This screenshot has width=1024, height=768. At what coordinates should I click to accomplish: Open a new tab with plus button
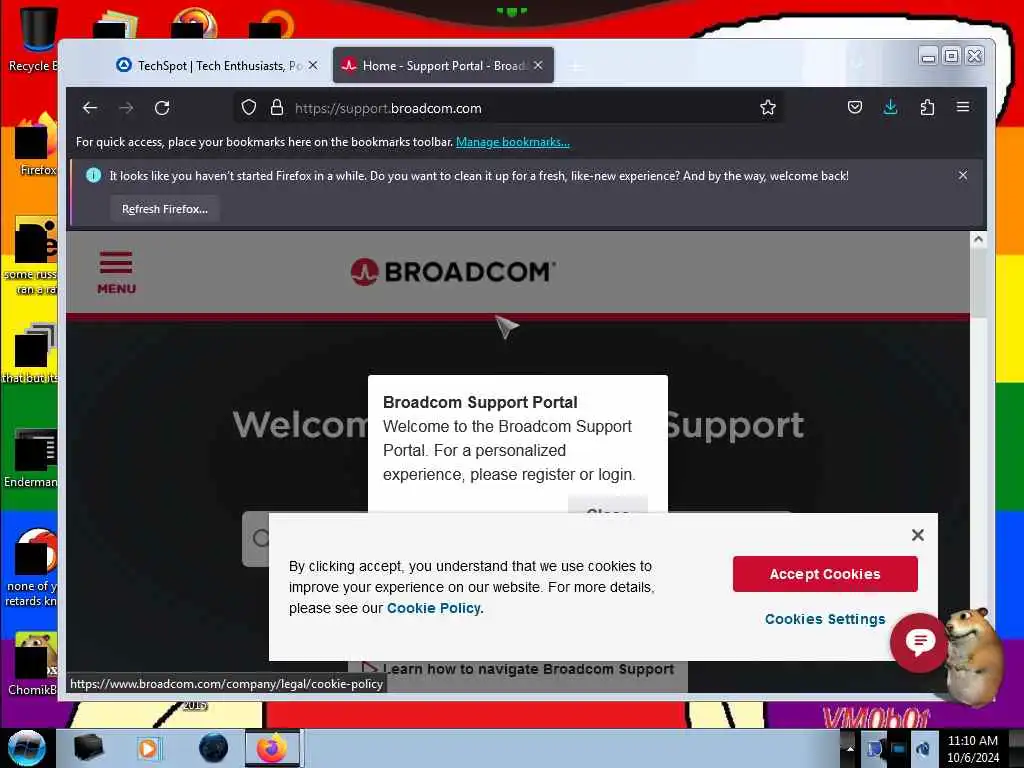pyautogui.click(x=576, y=66)
